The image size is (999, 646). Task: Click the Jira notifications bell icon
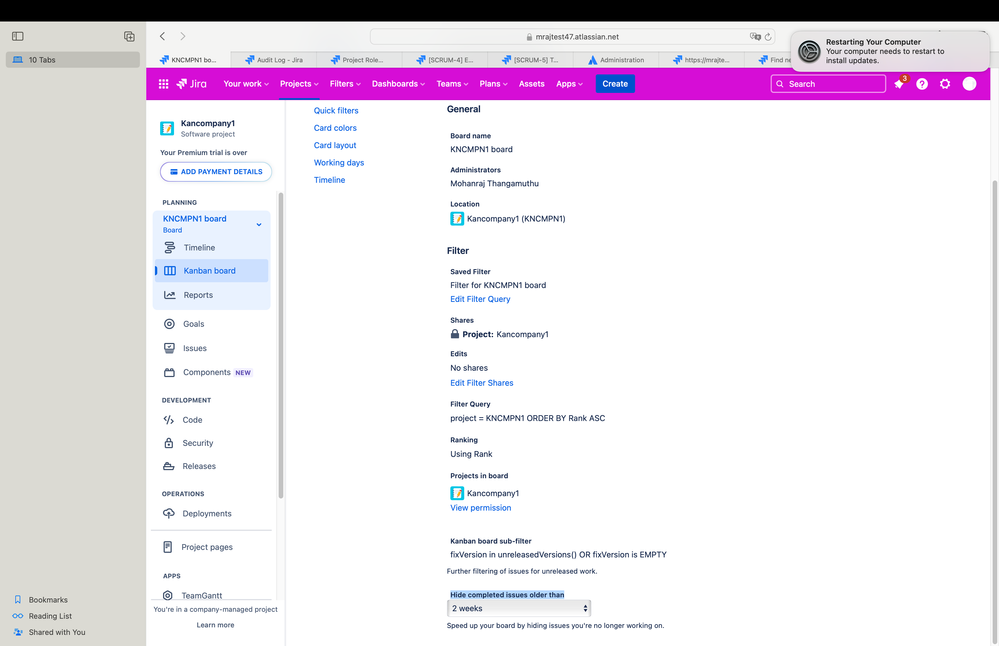pos(899,84)
